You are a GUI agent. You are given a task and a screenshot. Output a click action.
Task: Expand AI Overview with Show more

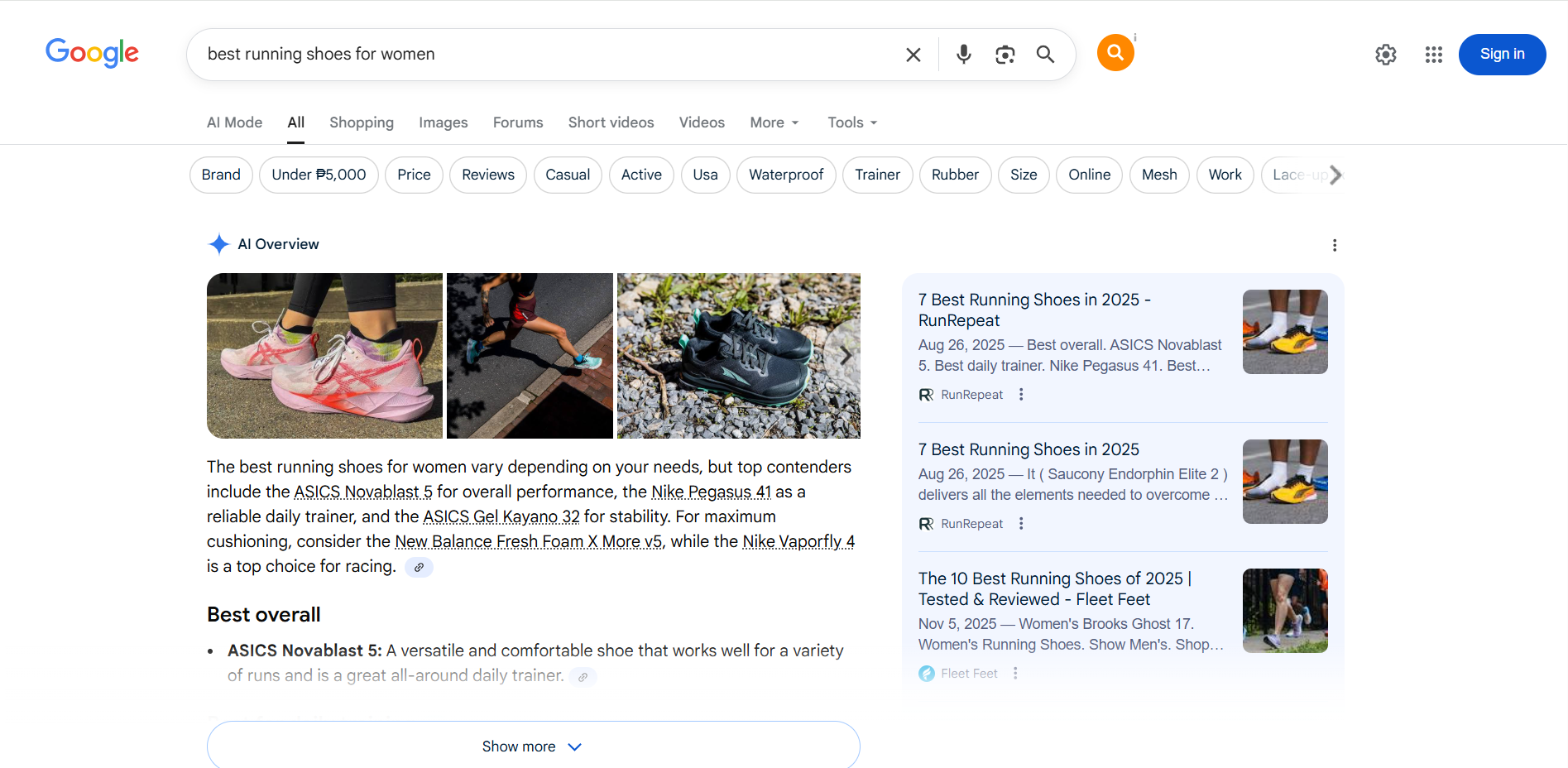533,746
